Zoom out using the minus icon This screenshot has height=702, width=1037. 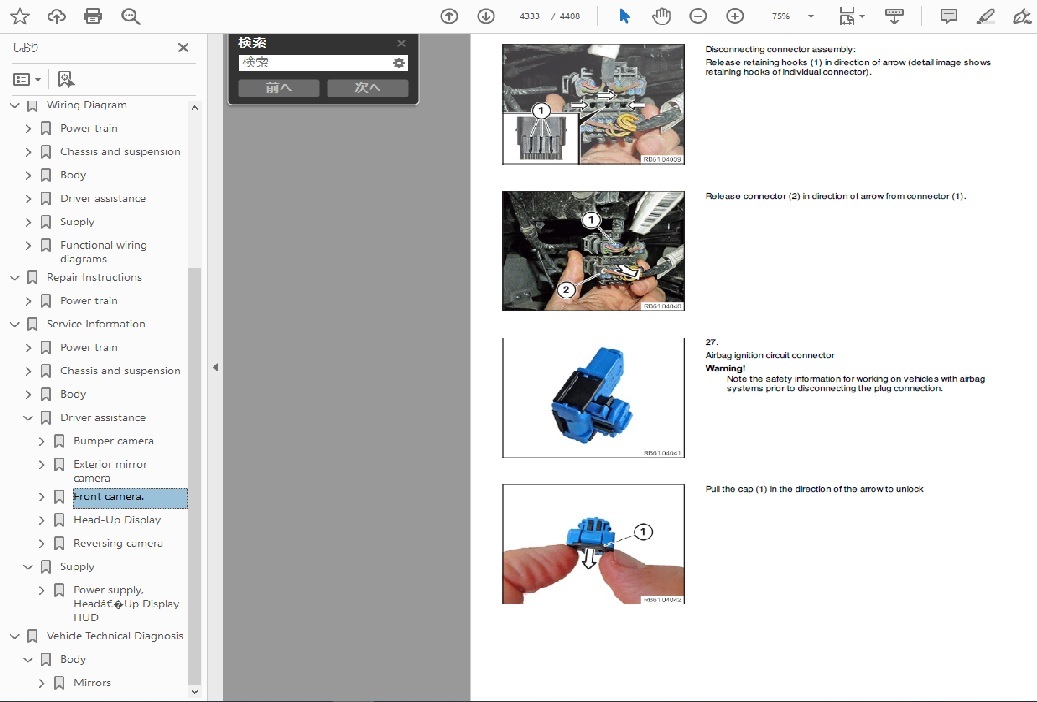pos(698,16)
